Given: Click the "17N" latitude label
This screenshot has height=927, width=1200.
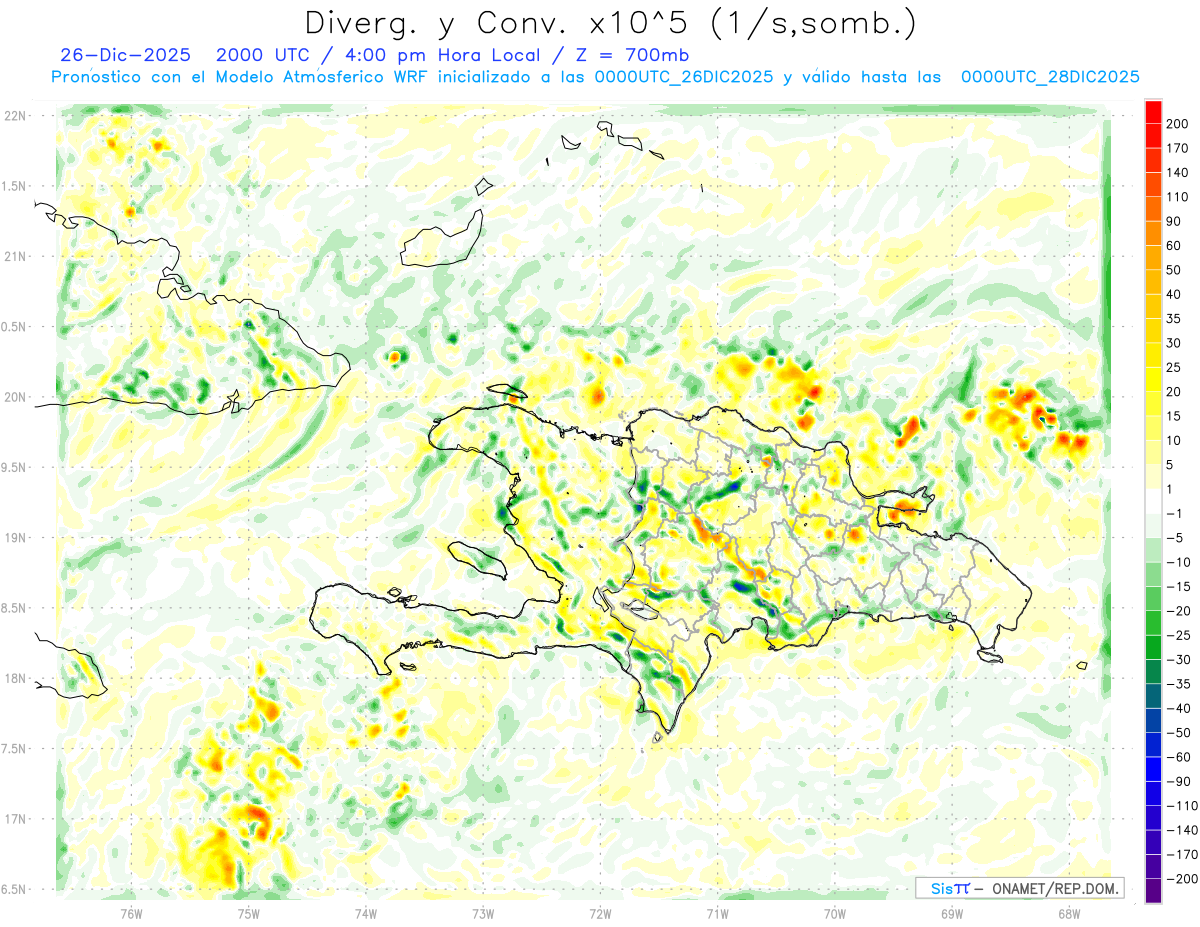Looking at the screenshot, I should coord(15,819).
